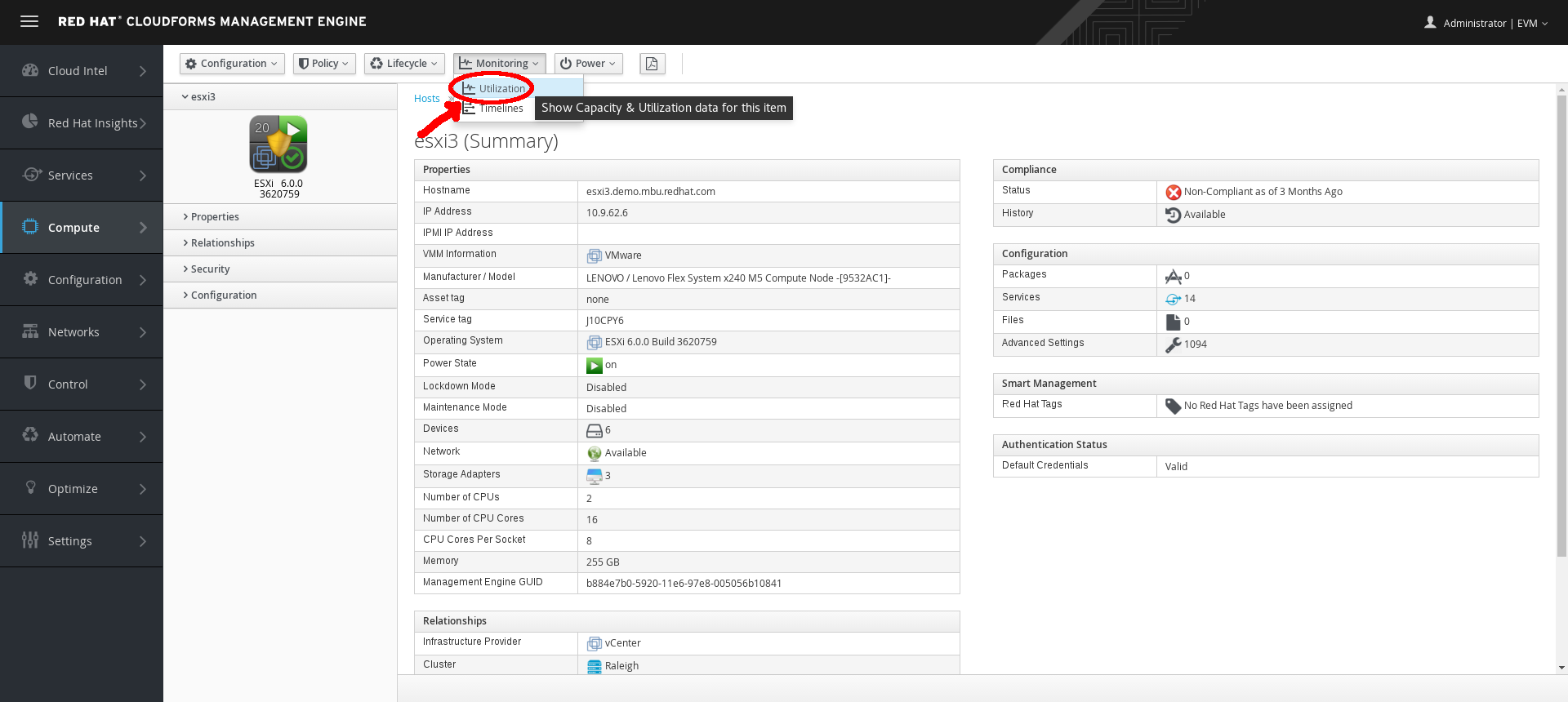This screenshot has height=702, width=1568.
Task: Open the Cloud Intel section
Action: point(82,71)
